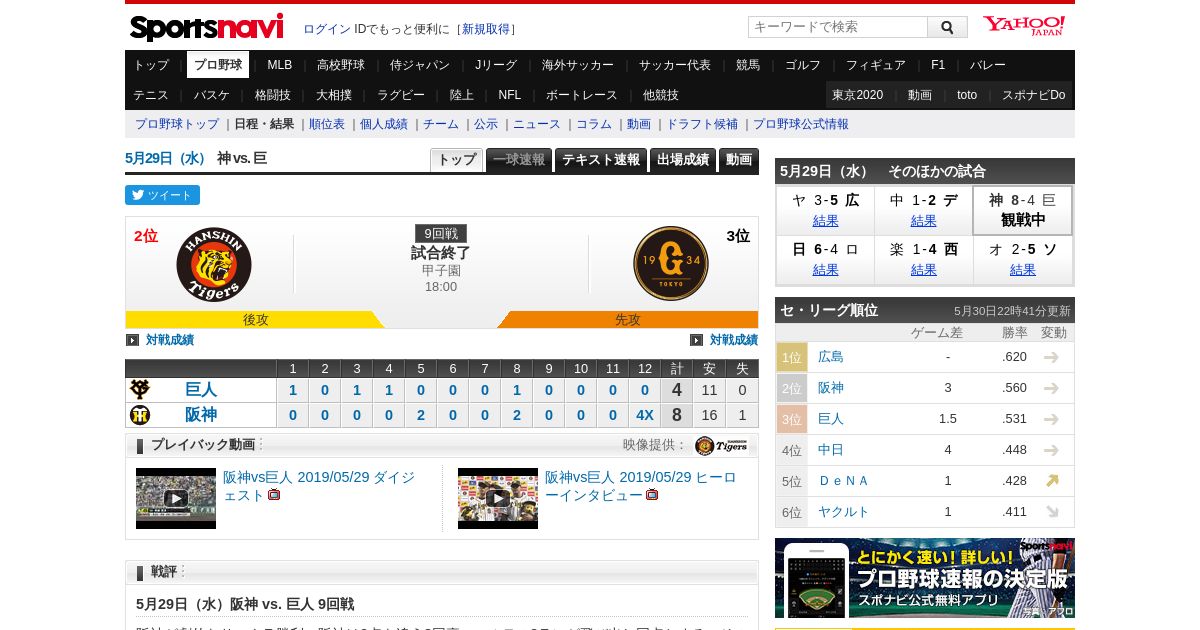Screen dimensions: 1200x630
Task: Open 阪神 team link in scoreboard
Action: 201,415
